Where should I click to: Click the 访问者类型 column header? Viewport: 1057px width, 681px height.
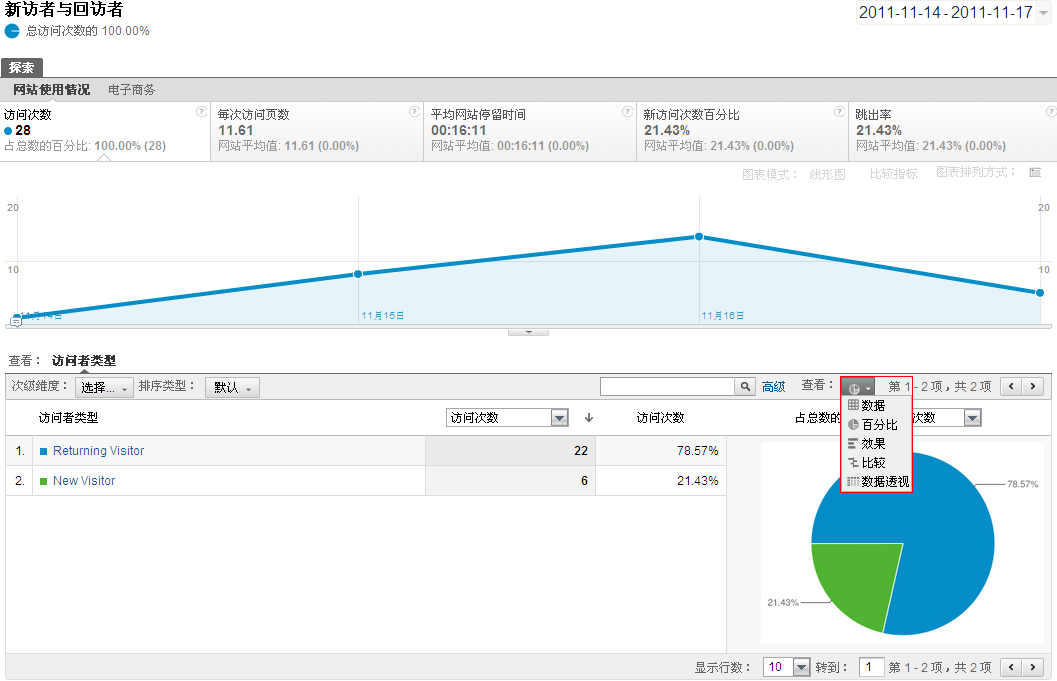coord(68,418)
